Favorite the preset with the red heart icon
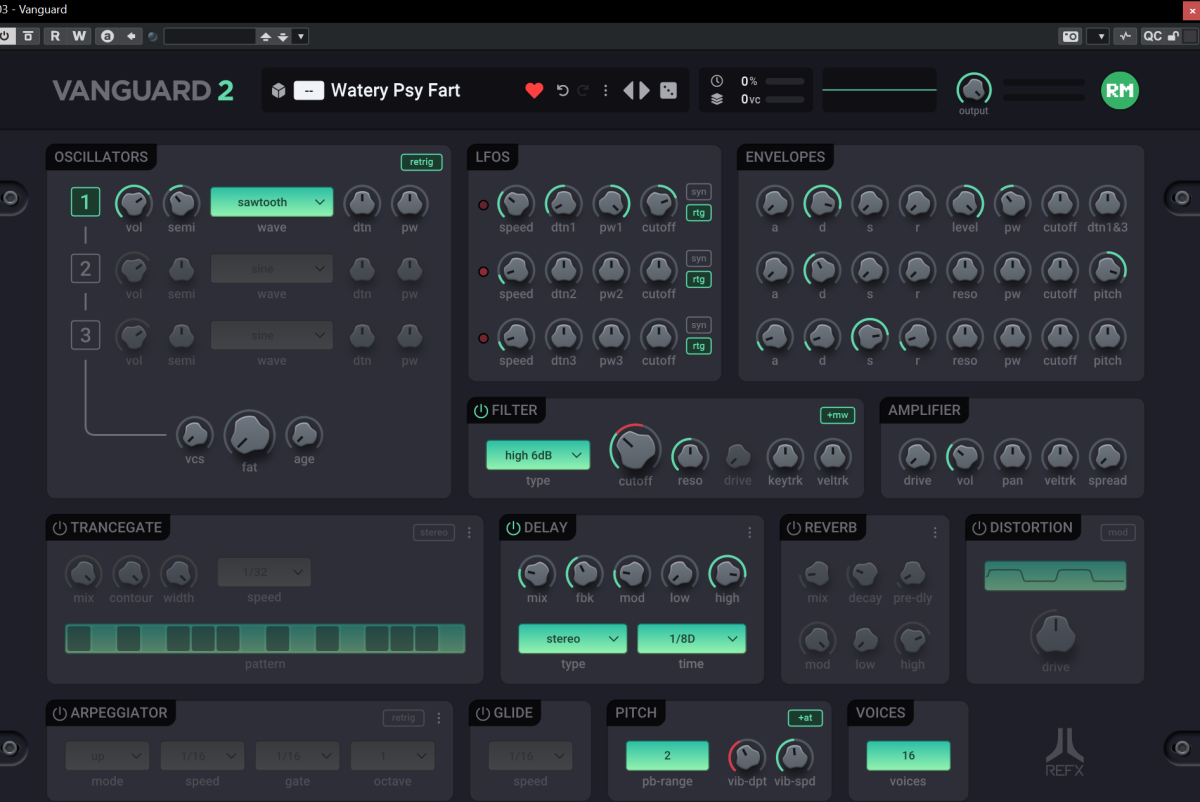 pos(534,90)
